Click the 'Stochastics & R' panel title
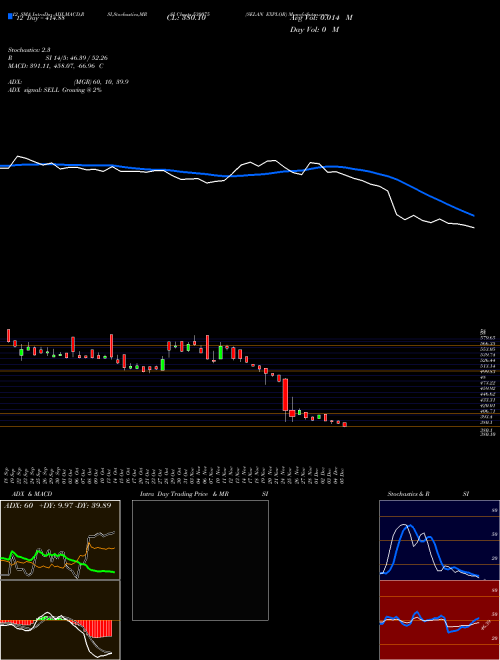The image size is (500, 660). pos(408,494)
